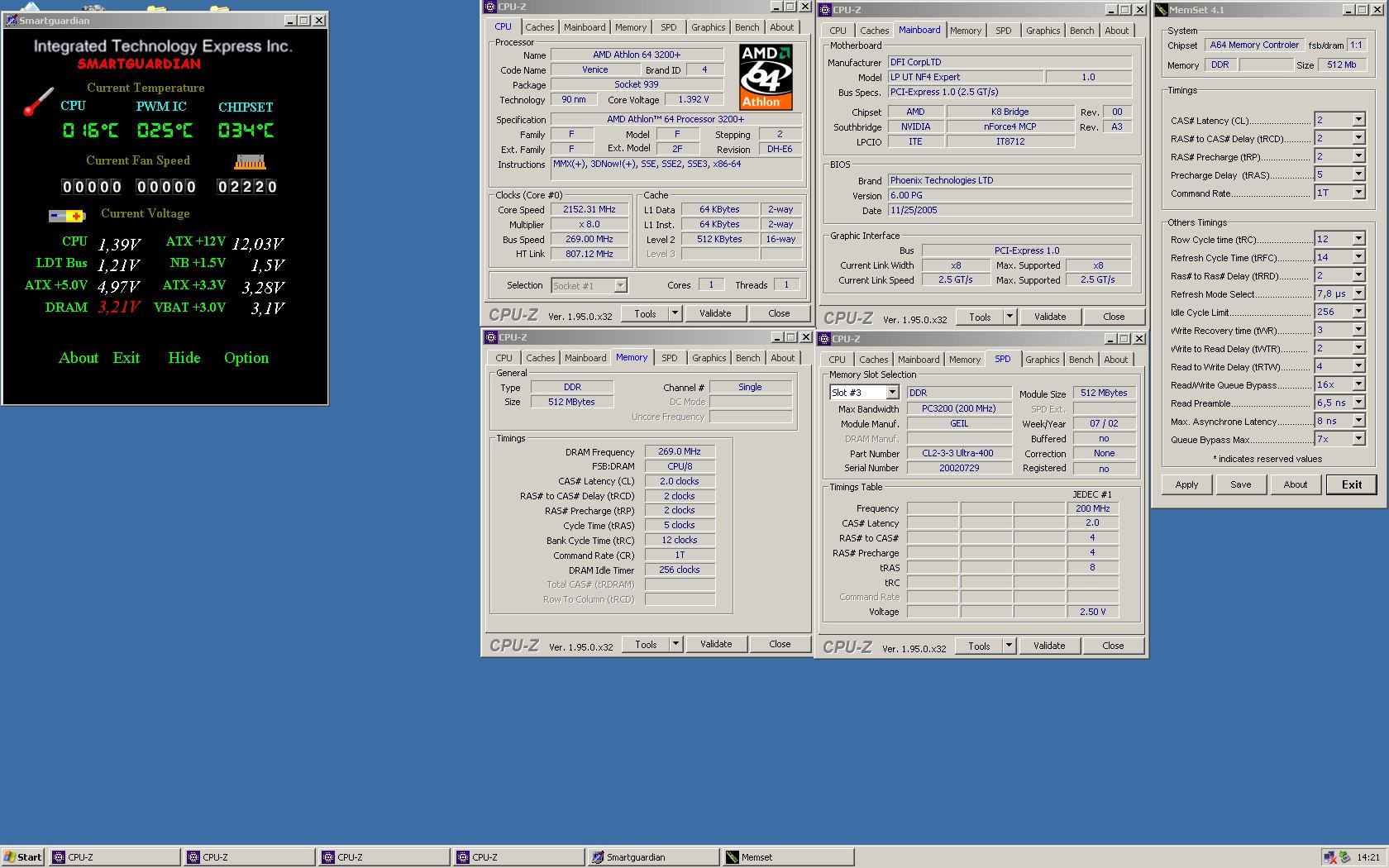Click Hide in Smartguardian

coord(184,358)
